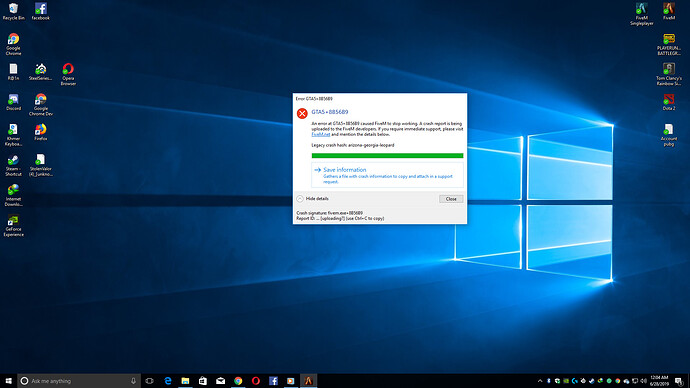This screenshot has height=388, width=690.
Task: Select Account pubg file on desktop
Action: 669,135
